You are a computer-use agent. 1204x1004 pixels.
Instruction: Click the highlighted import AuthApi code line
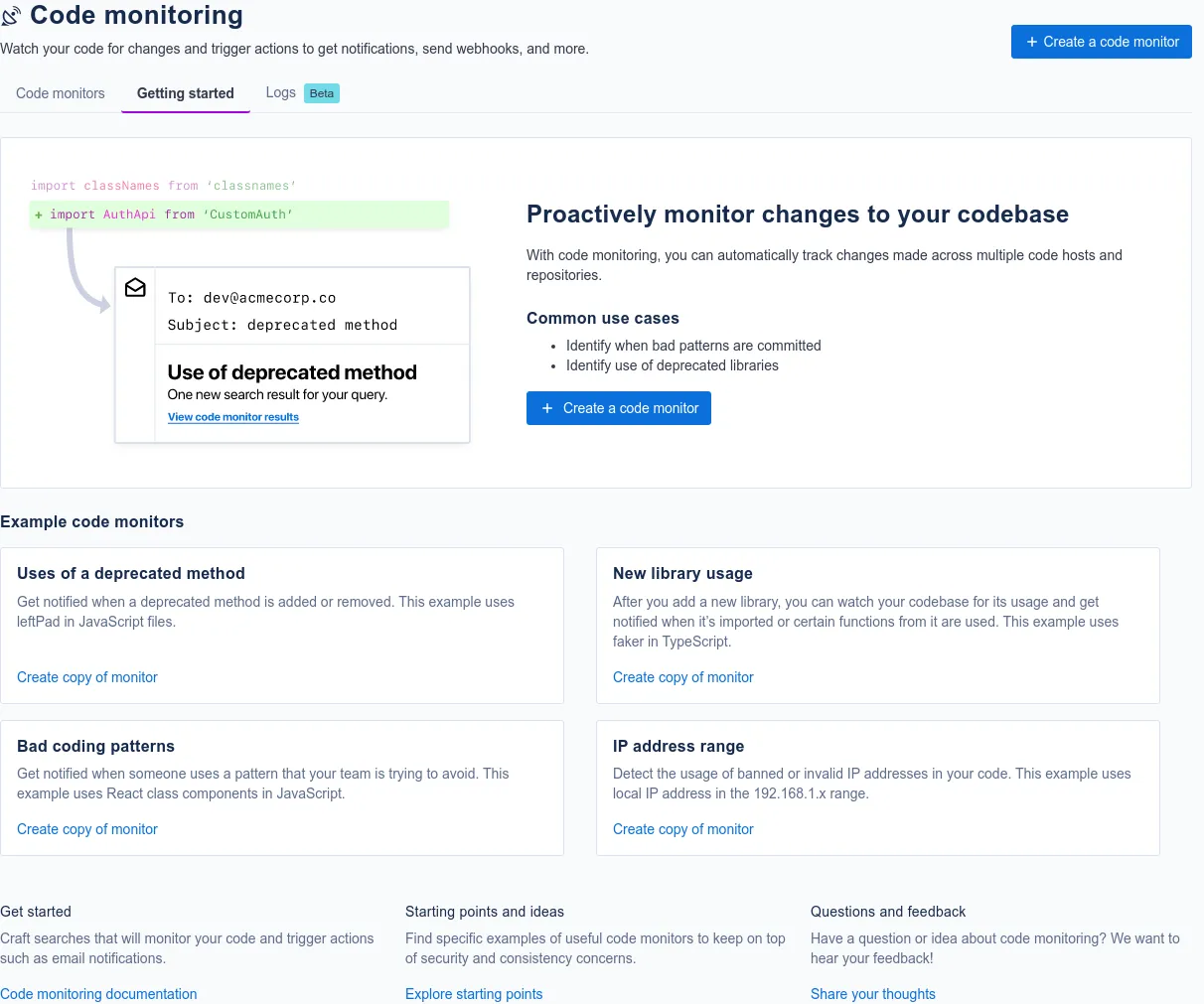click(x=239, y=215)
